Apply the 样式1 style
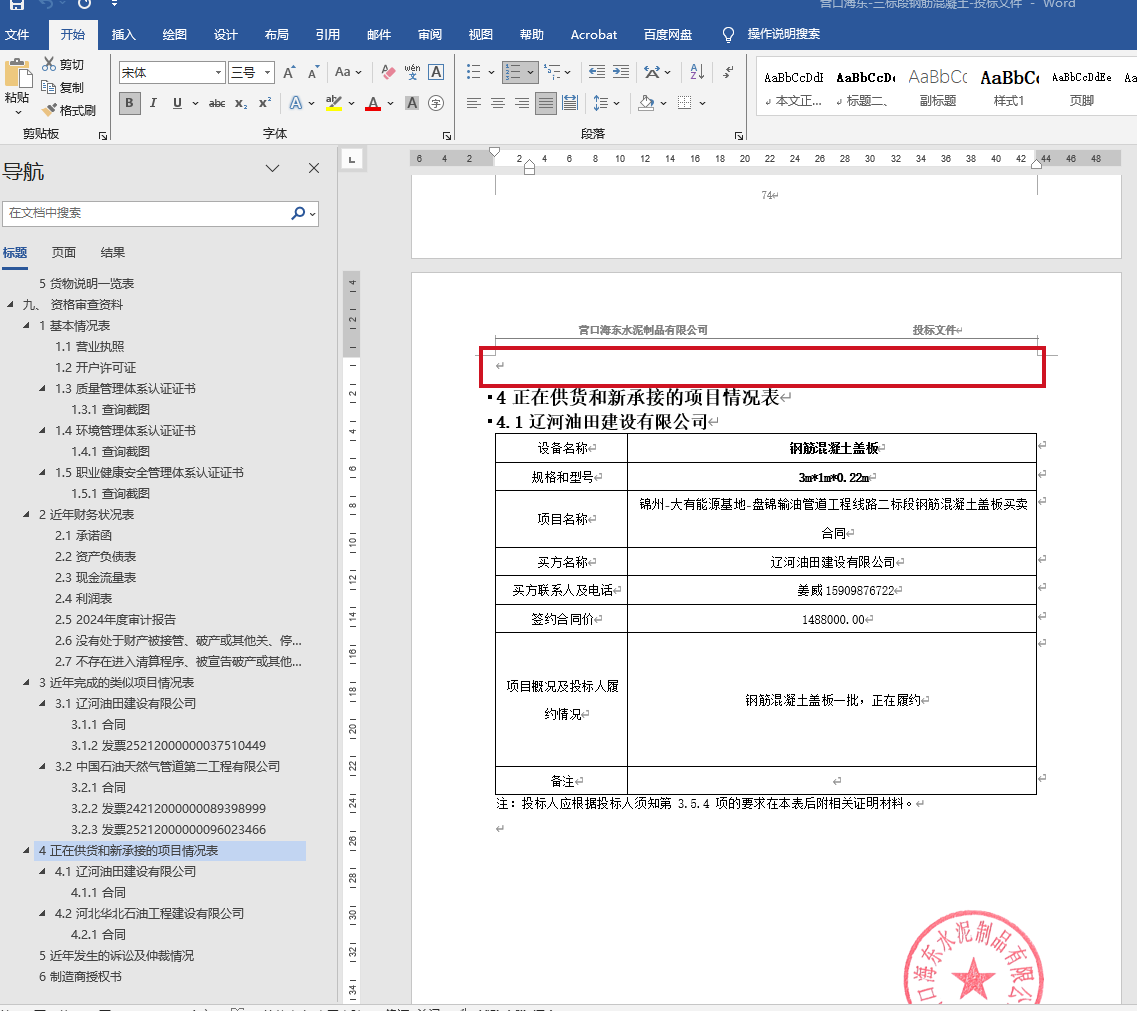Screen dimensions: 1137x1011 tap(1009, 87)
